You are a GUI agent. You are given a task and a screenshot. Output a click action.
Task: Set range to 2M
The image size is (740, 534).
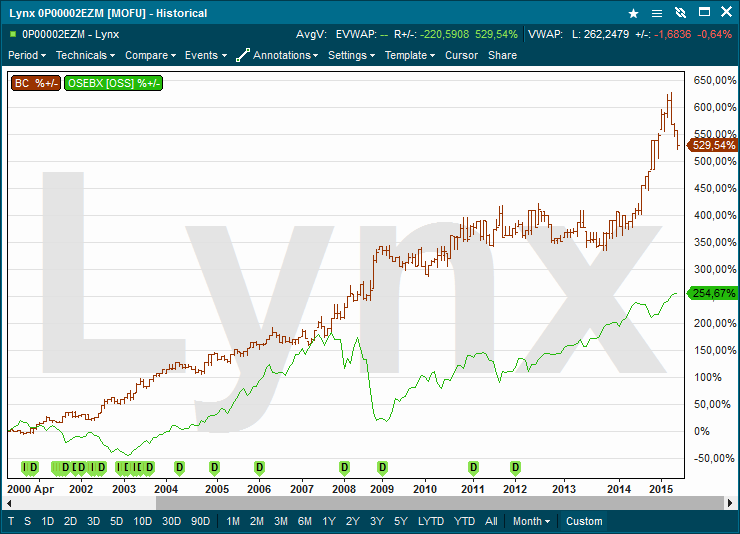click(x=257, y=521)
